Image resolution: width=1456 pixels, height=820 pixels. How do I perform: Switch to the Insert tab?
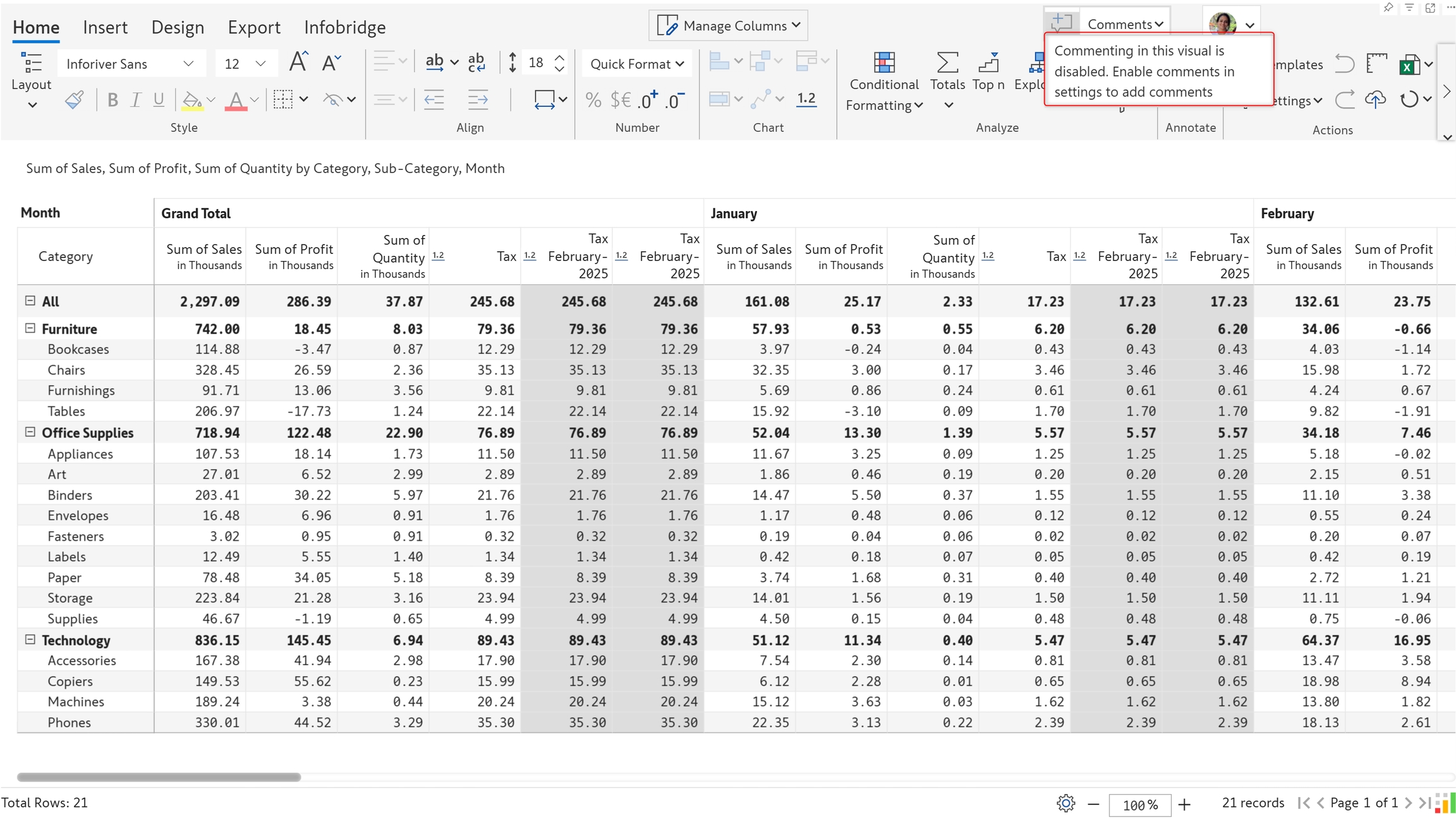tap(105, 27)
